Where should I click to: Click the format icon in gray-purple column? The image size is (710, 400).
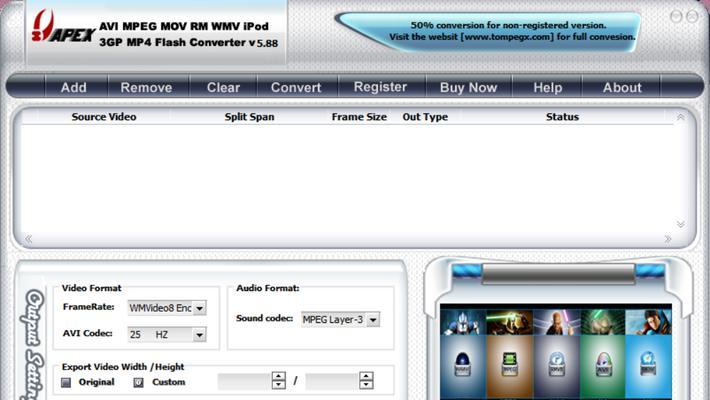[556, 364]
